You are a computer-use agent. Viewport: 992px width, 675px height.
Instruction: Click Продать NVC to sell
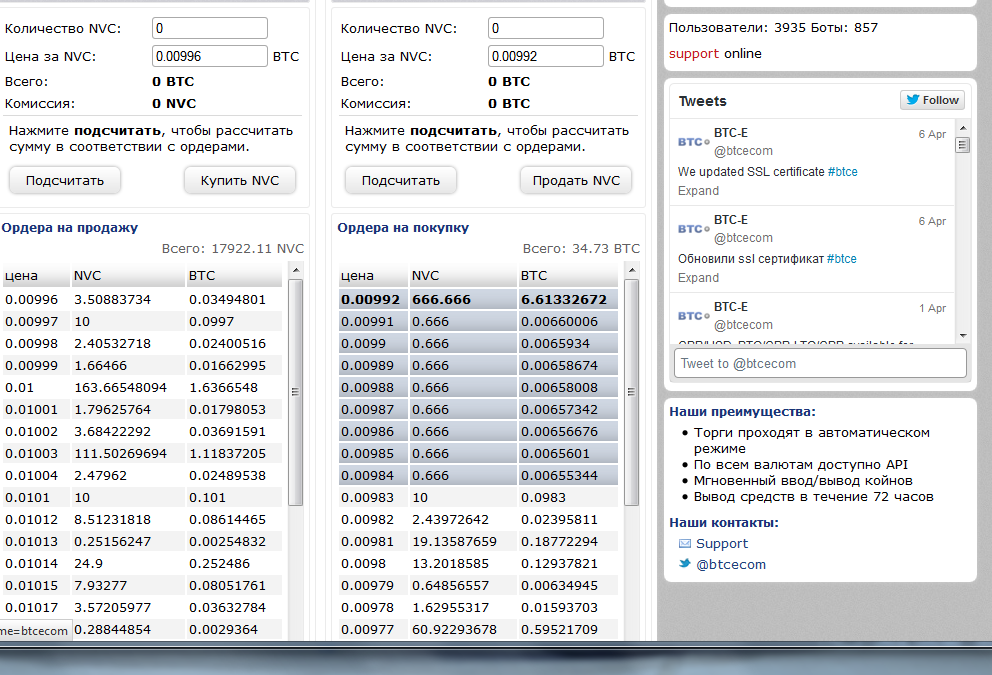576,181
